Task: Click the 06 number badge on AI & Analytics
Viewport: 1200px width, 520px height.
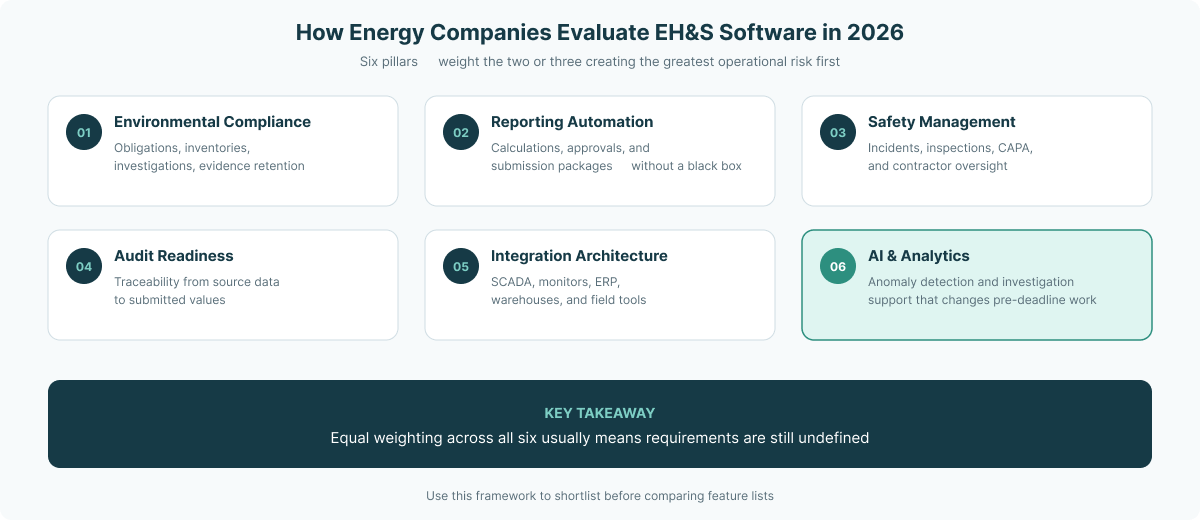Action: (x=838, y=266)
